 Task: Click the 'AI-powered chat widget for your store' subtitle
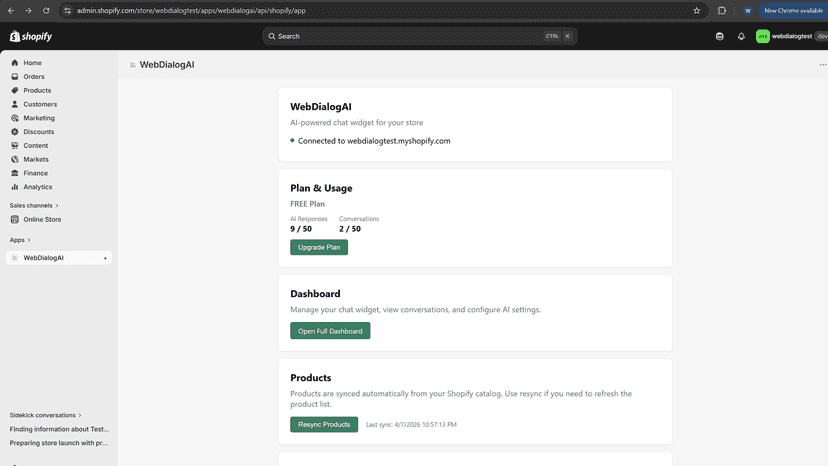pos(356,123)
